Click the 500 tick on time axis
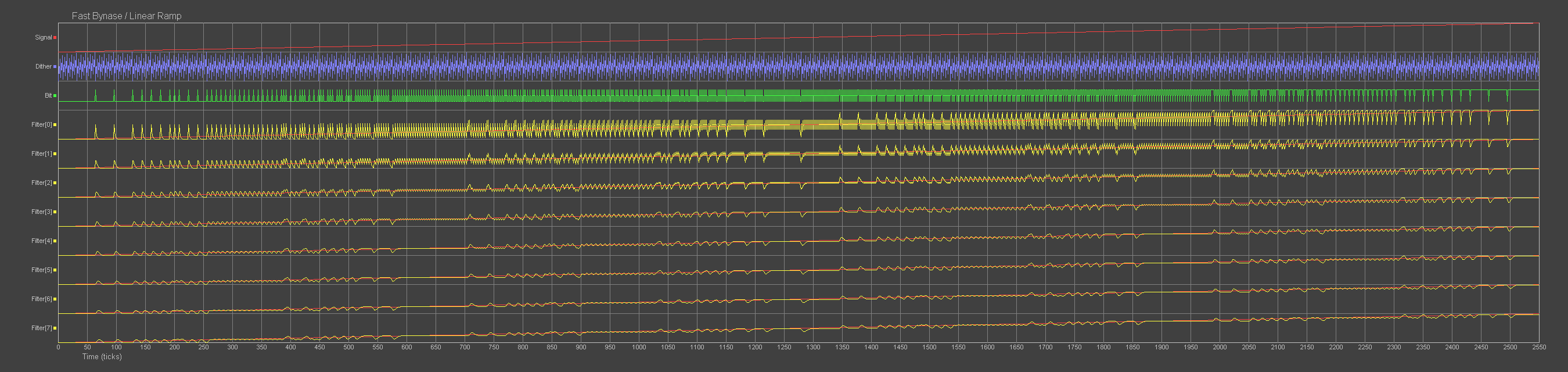The width and height of the screenshot is (1568, 372). tap(349, 347)
